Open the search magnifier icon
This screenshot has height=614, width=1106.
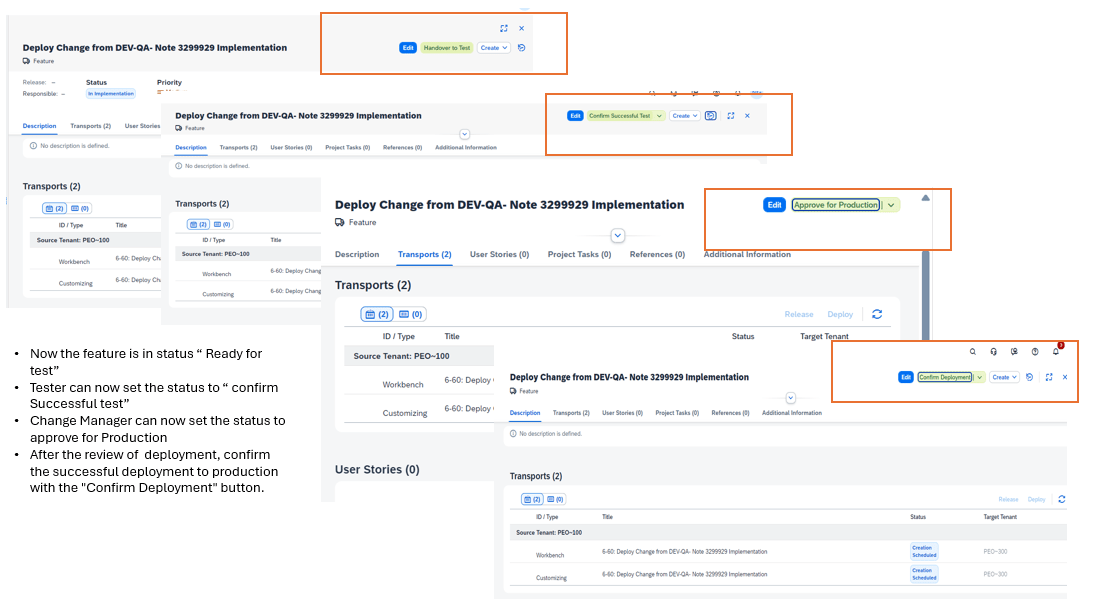[972, 351]
